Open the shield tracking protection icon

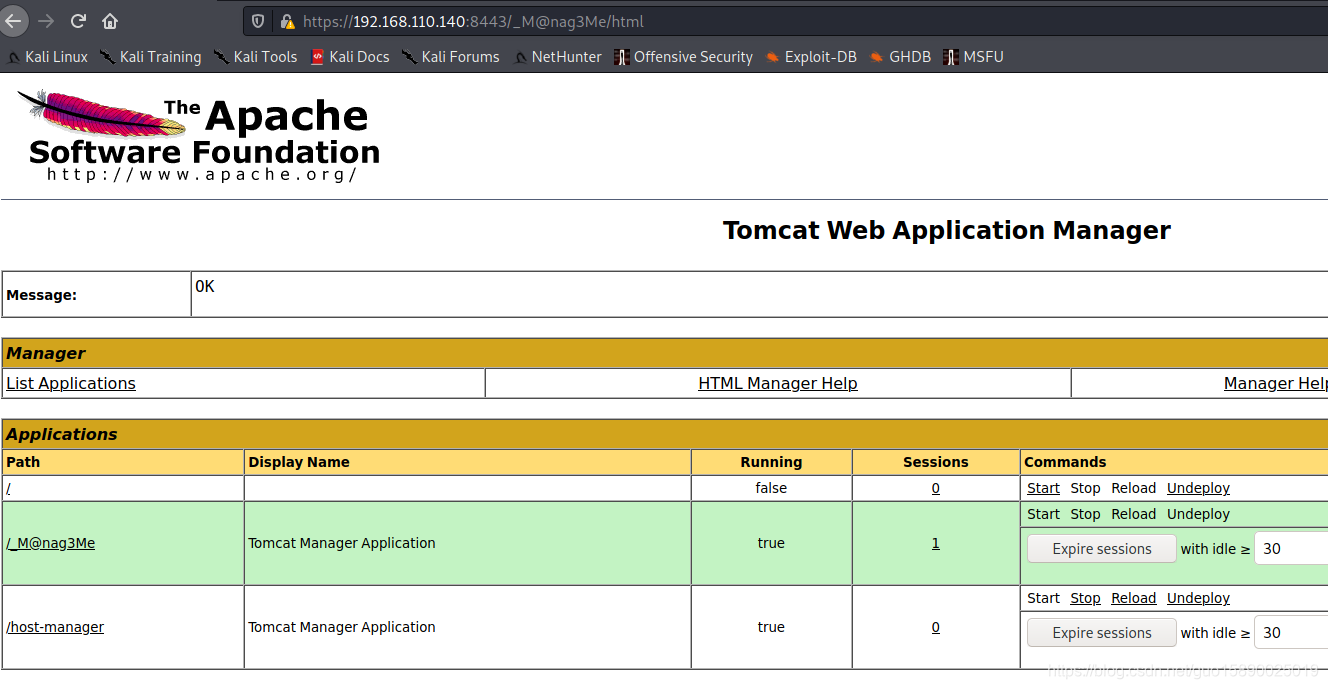258,21
